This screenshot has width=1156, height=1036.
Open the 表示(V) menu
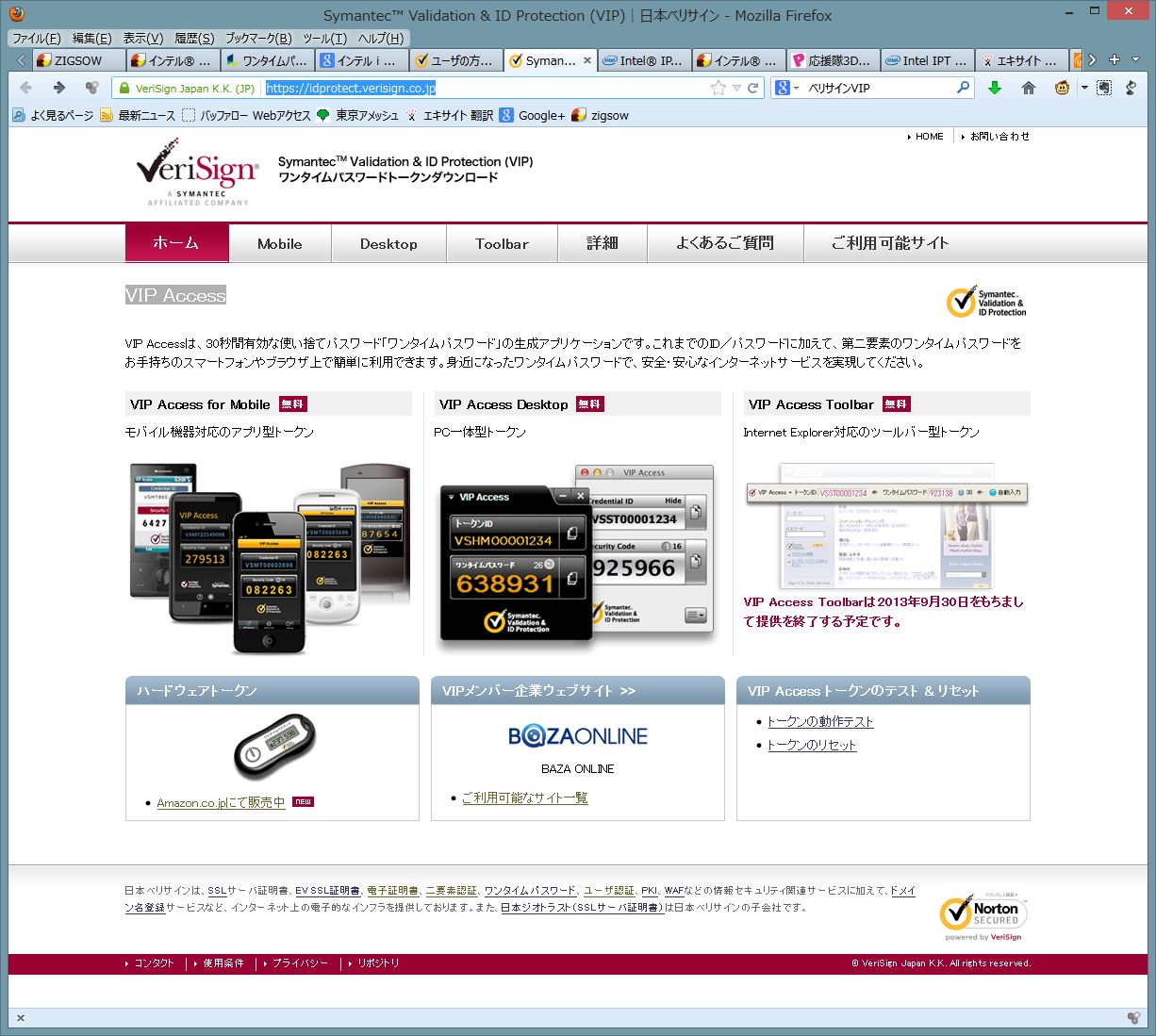tap(143, 38)
